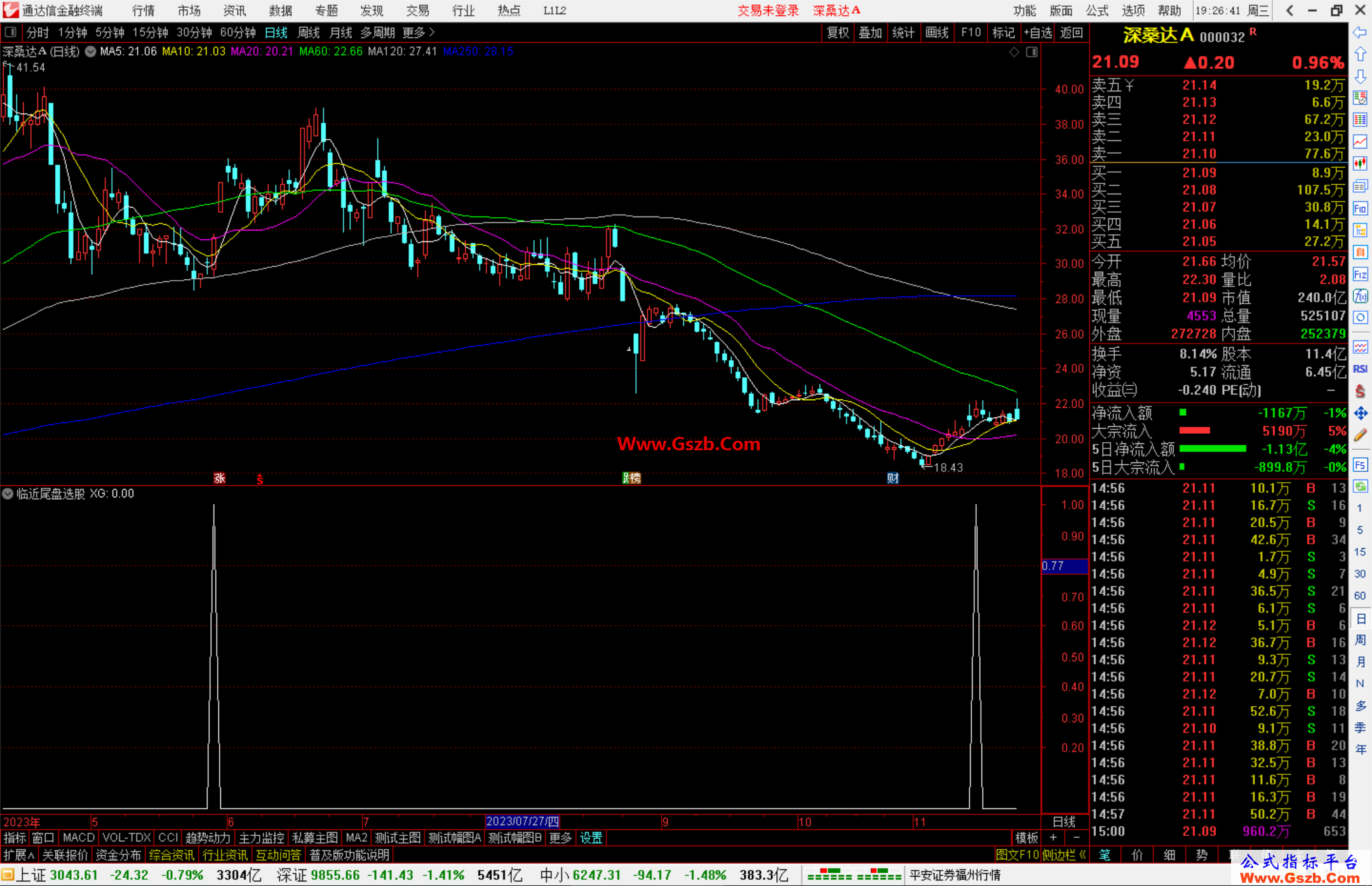Open the f(x) formula manager icon
This screenshot has height=886, width=1372.
coord(1360,296)
